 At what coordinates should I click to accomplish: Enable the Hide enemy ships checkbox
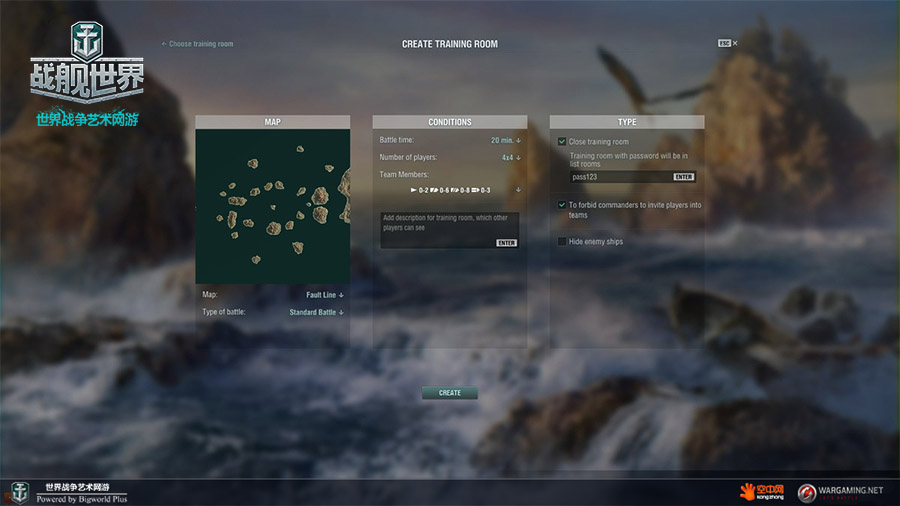click(x=562, y=242)
